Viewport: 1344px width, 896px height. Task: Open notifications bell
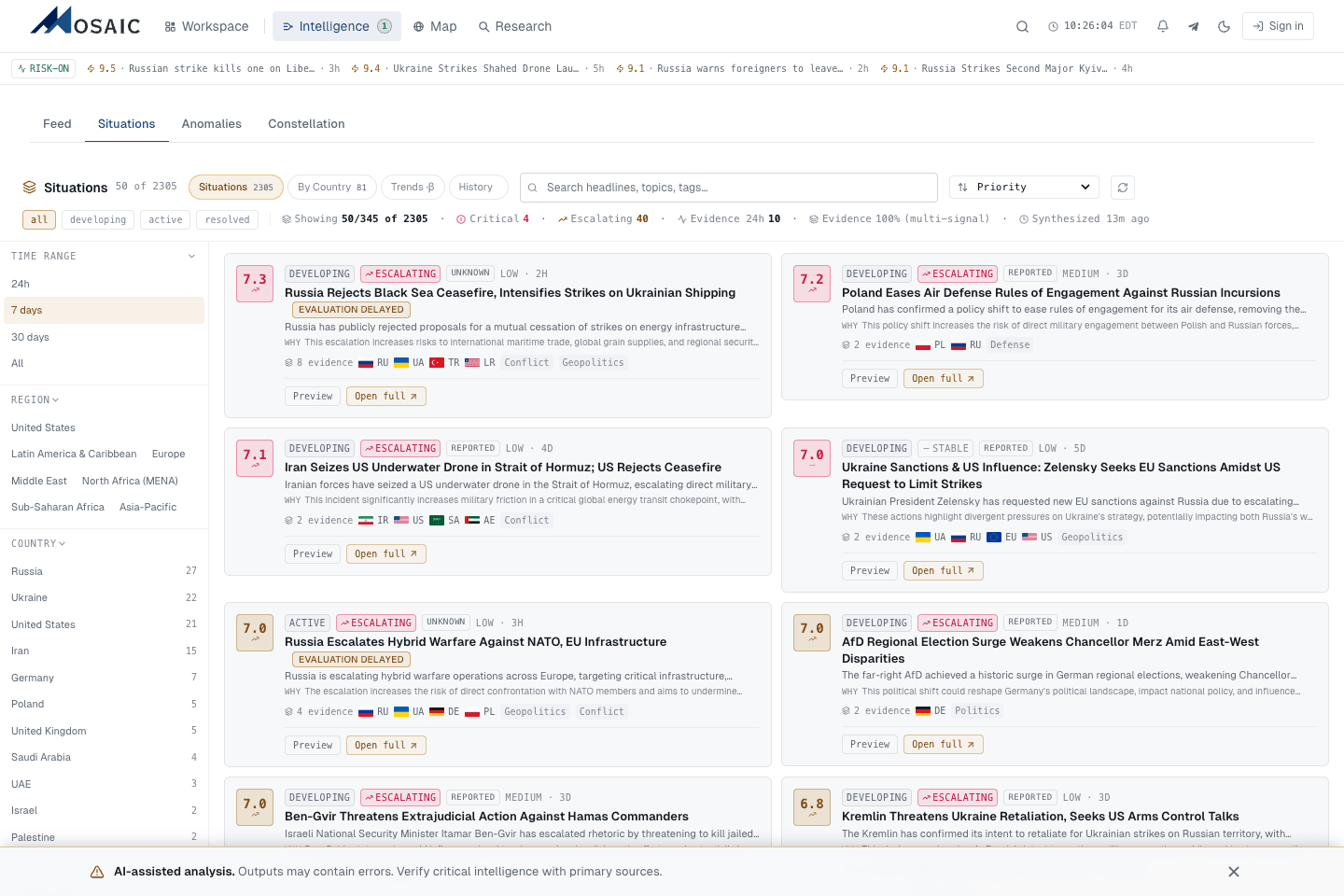pyautogui.click(x=1163, y=26)
